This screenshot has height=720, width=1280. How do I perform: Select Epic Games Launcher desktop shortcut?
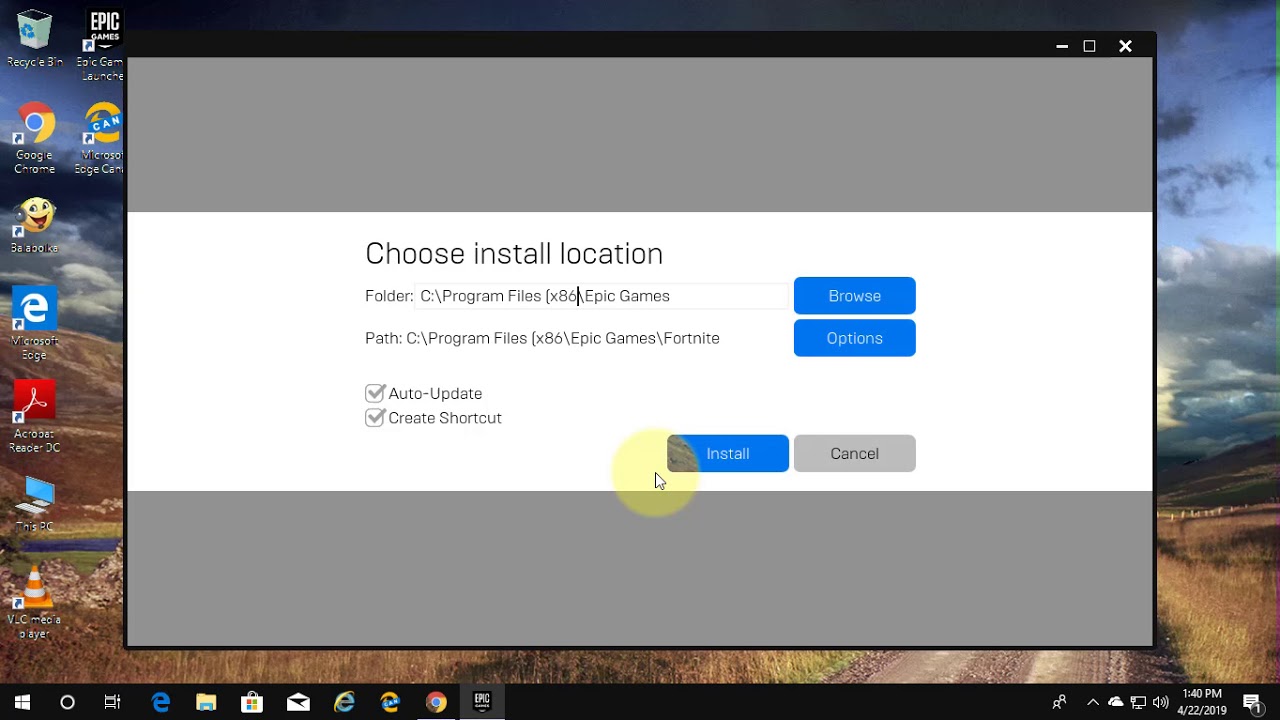point(103,46)
